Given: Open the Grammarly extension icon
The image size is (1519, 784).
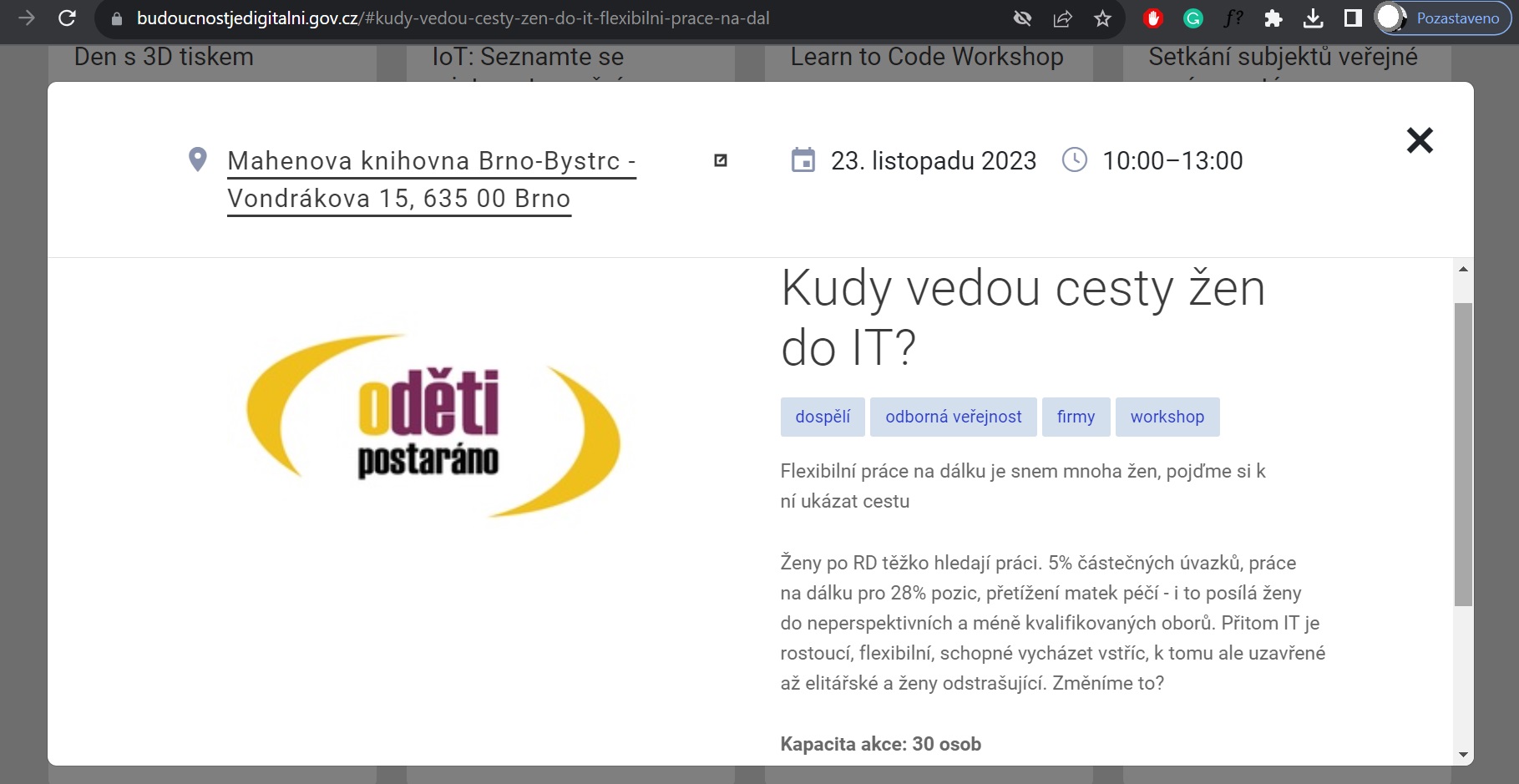Looking at the screenshot, I should point(1192,18).
